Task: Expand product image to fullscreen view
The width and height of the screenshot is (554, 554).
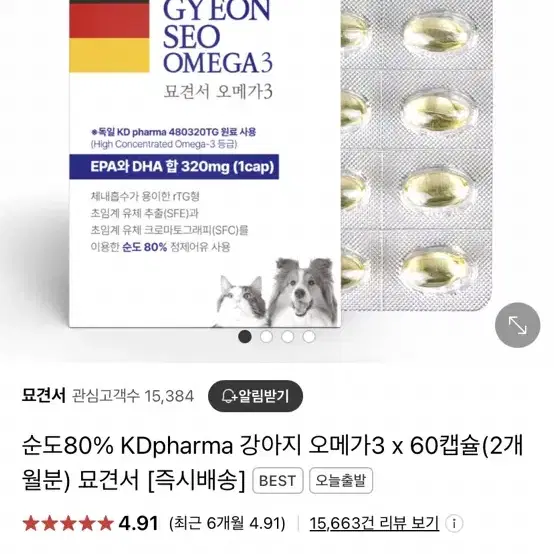Action: 517,325
